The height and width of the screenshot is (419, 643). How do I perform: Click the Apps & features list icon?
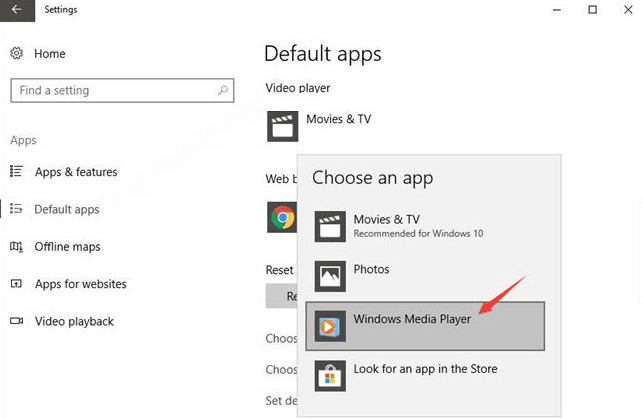(16, 171)
